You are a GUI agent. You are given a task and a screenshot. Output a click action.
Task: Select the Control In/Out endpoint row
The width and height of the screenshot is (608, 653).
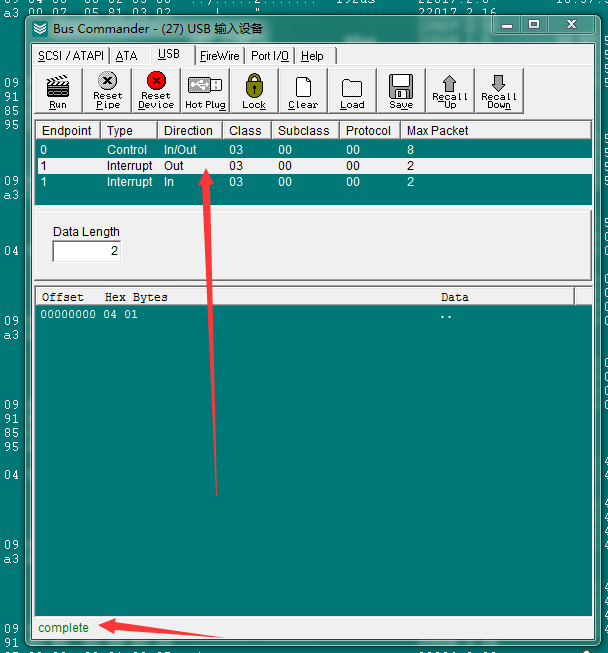[x=314, y=150]
